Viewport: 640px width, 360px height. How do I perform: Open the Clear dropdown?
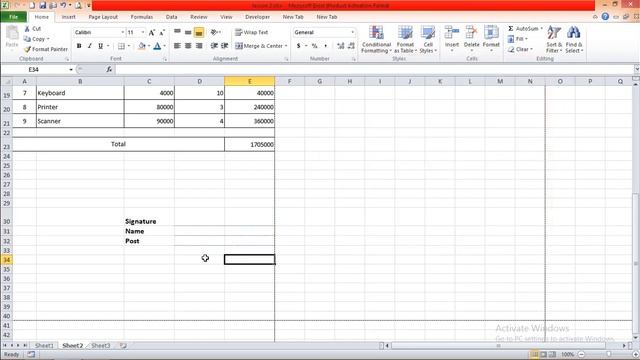click(520, 49)
